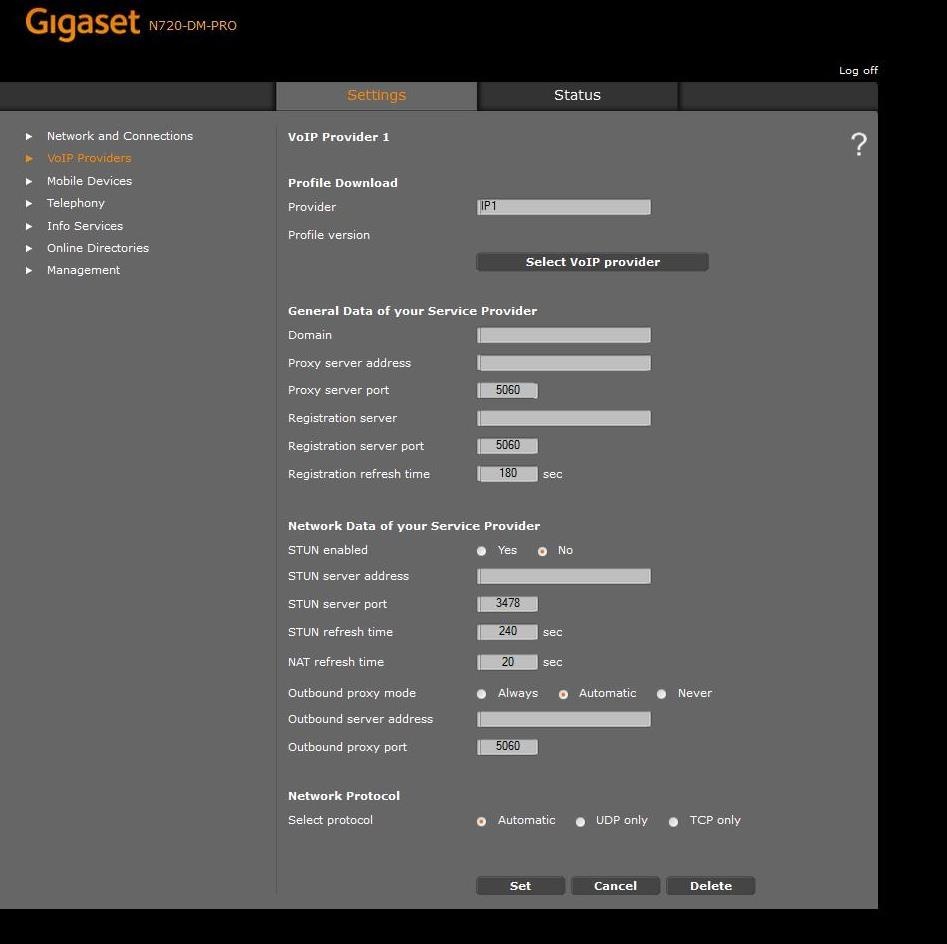The width and height of the screenshot is (947, 944).
Task: Click the Outbound proxy mode label
Action: [352, 693]
